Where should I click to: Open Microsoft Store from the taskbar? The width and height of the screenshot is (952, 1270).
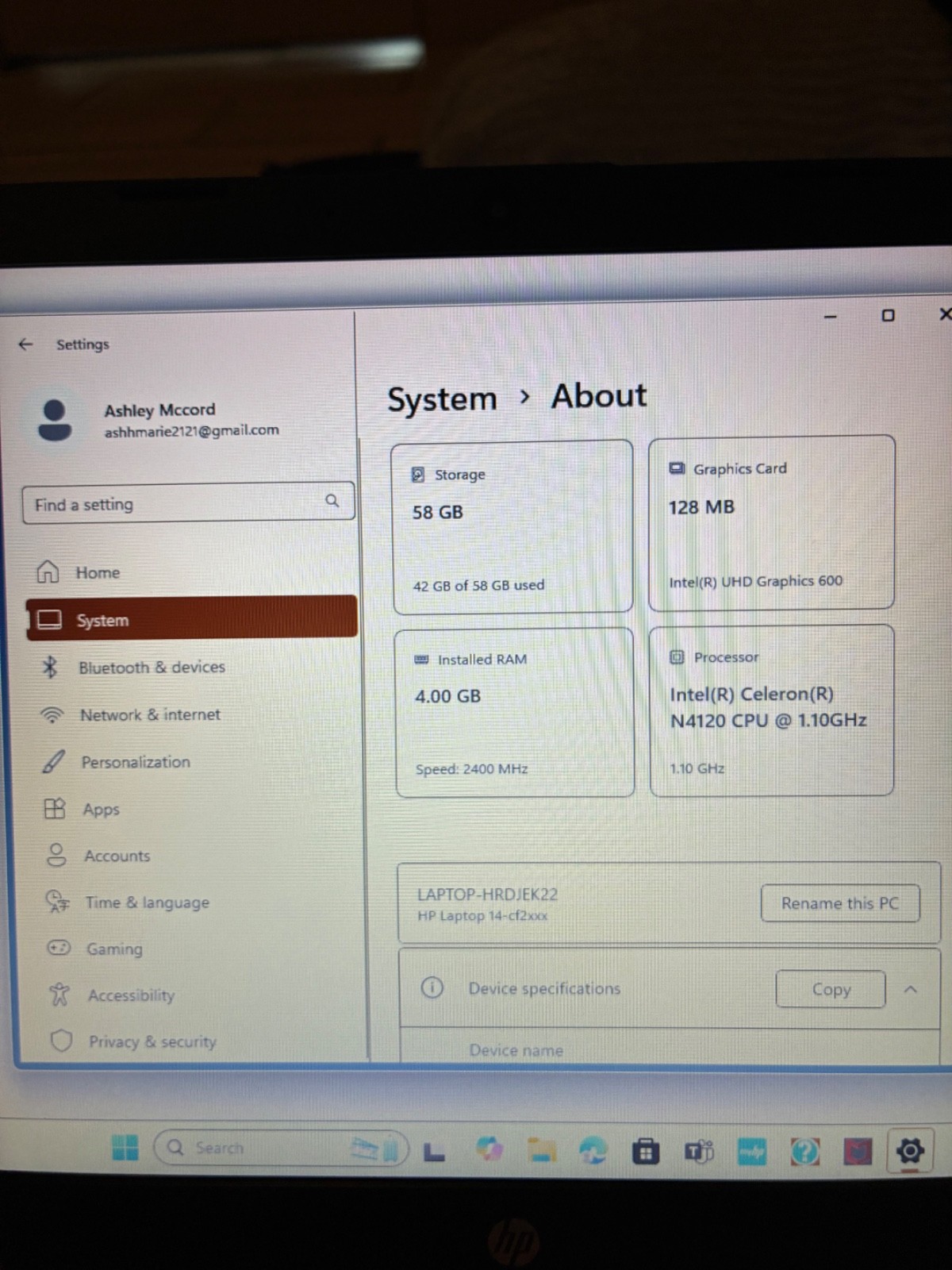646,1151
